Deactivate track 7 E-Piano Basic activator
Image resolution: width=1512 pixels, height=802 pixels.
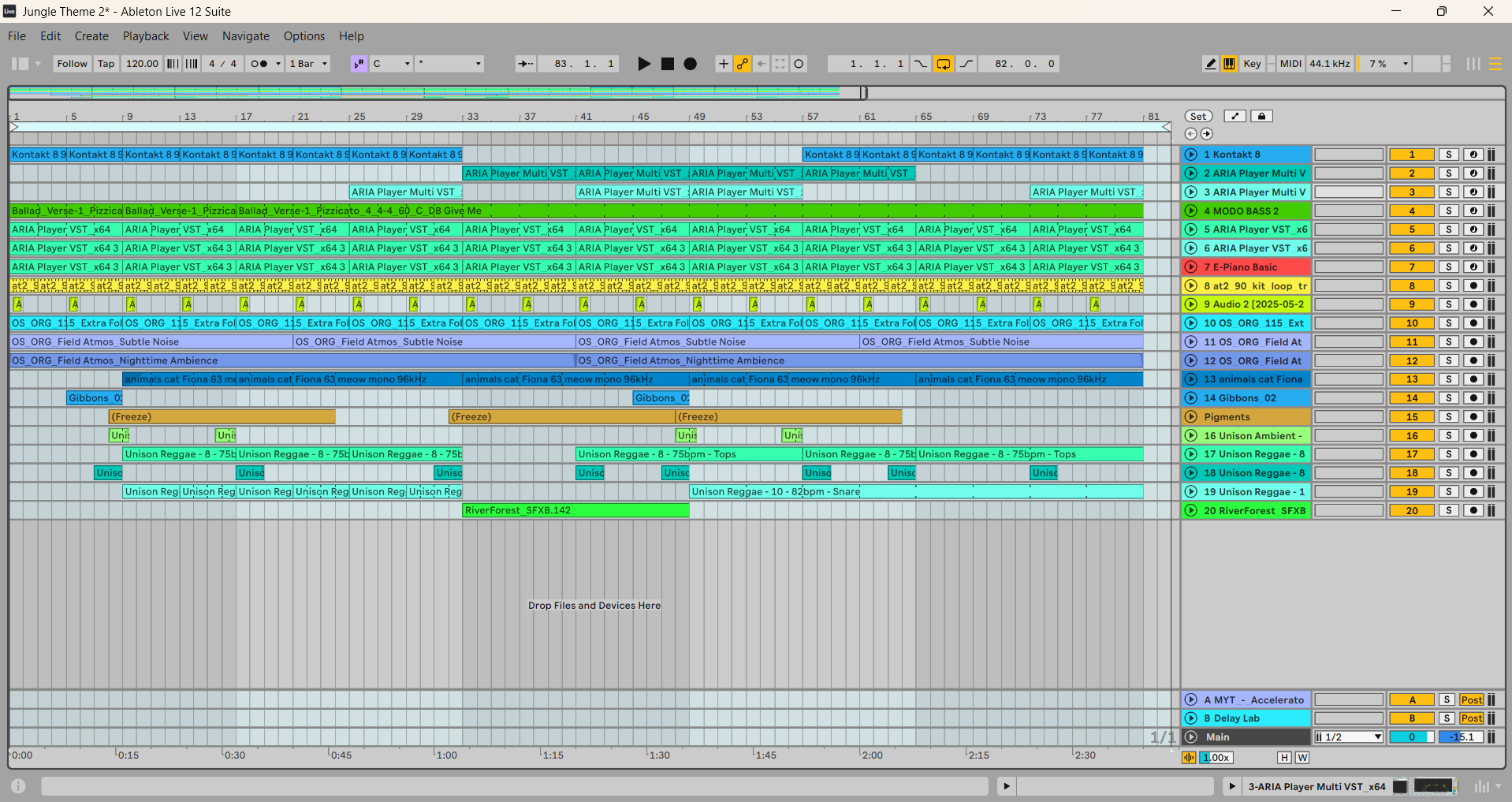pyautogui.click(x=1412, y=267)
